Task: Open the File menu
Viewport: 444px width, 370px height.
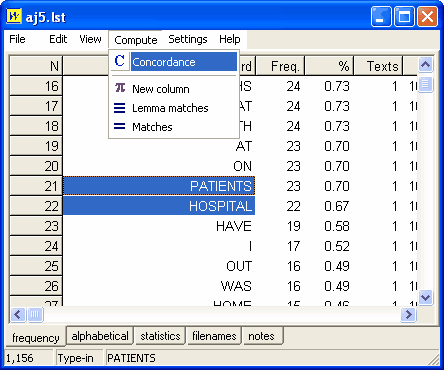Action: (x=17, y=39)
